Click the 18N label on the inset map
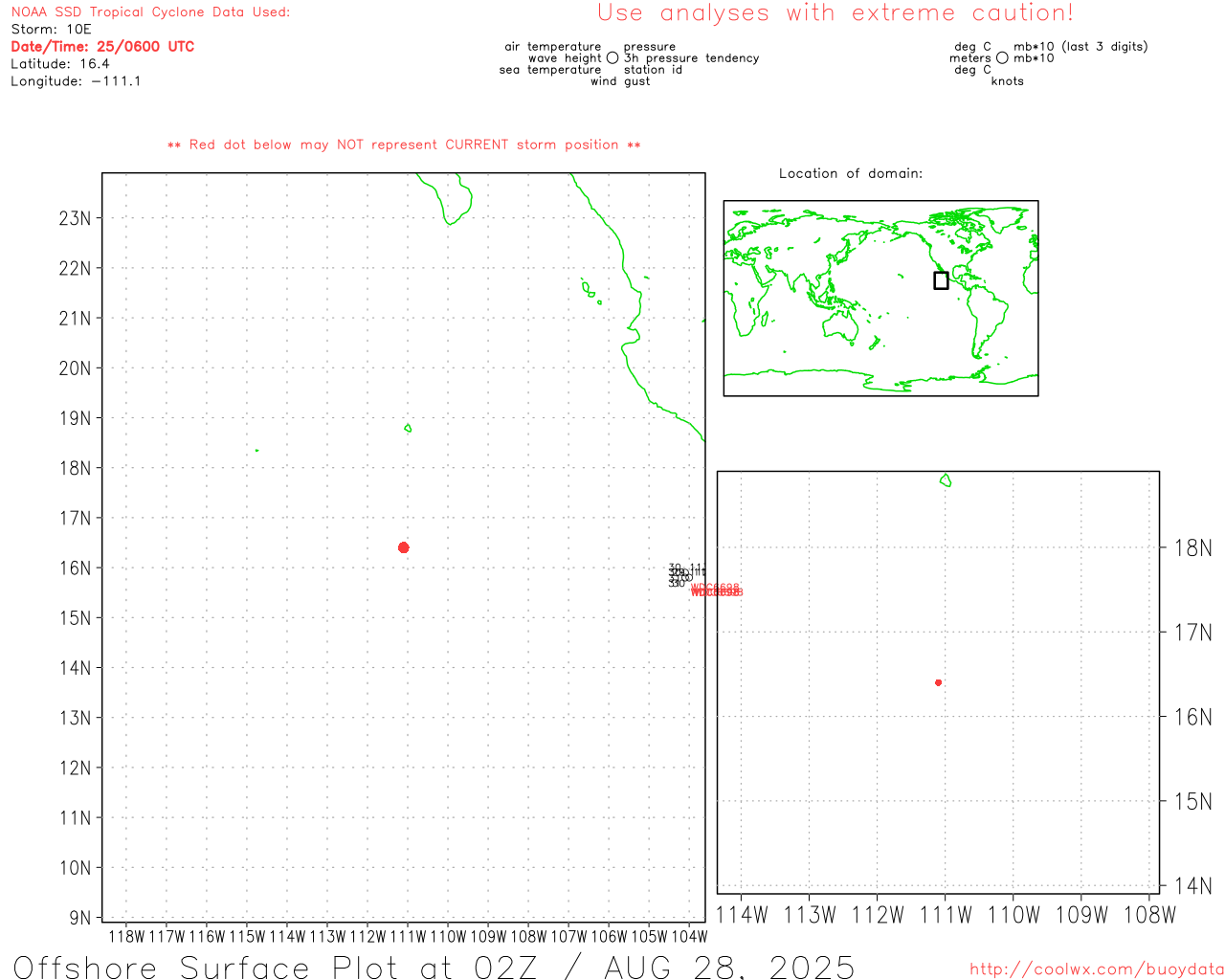Screen dimensions: 1225x980 [1192, 548]
